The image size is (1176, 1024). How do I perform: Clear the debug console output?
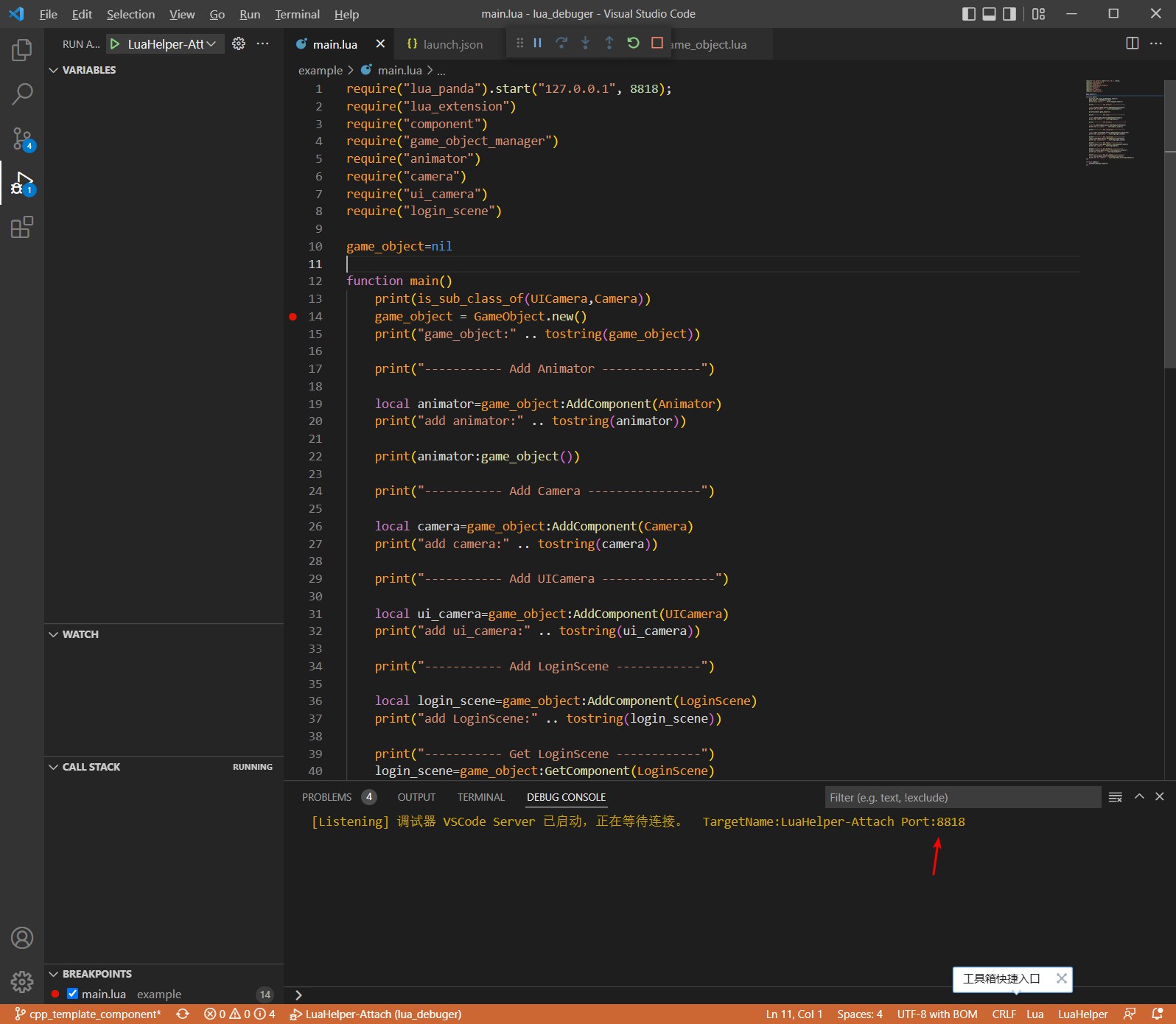(1116, 797)
